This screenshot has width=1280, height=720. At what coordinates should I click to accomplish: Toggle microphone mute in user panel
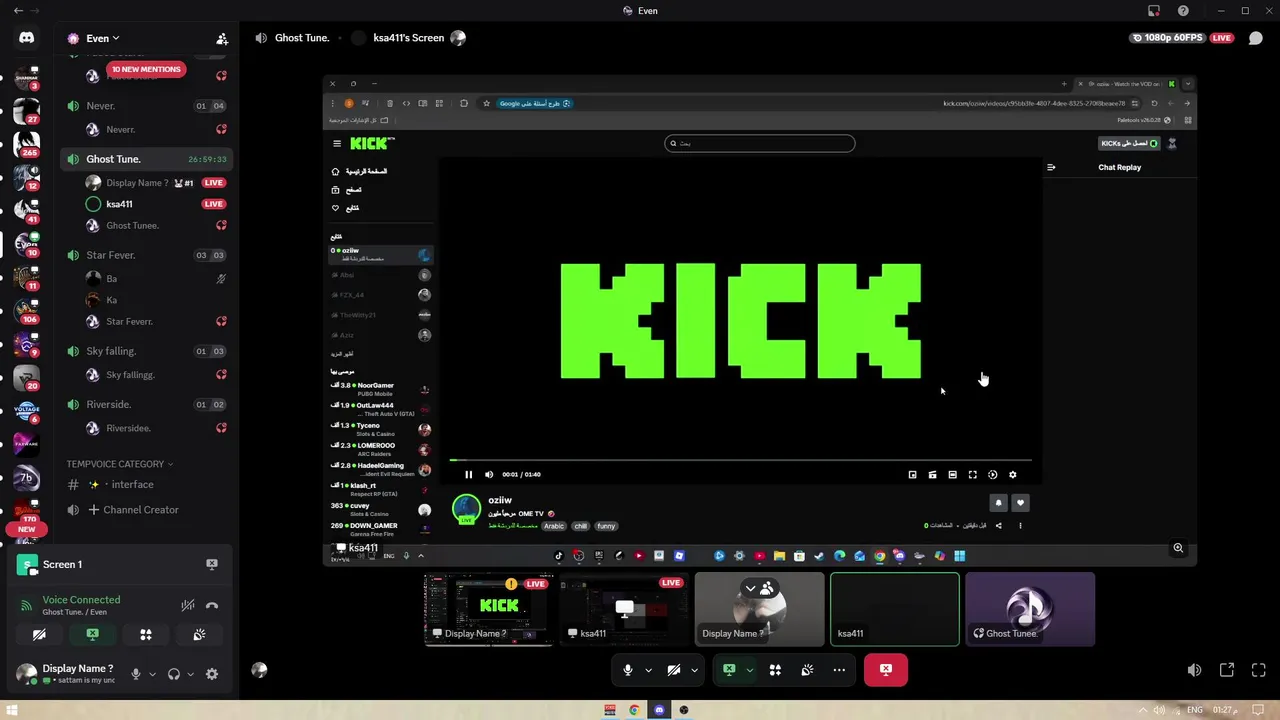point(136,674)
